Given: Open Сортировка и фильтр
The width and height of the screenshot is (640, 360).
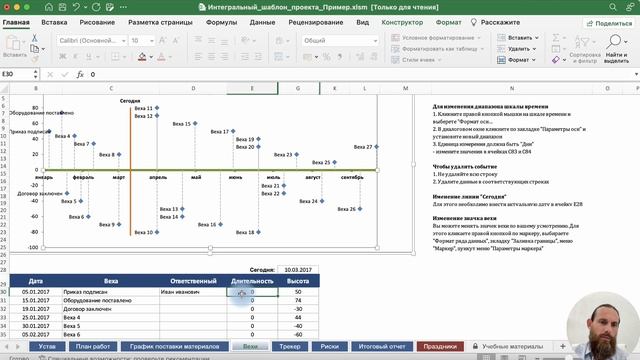Looking at the screenshot, I should click(x=584, y=50).
